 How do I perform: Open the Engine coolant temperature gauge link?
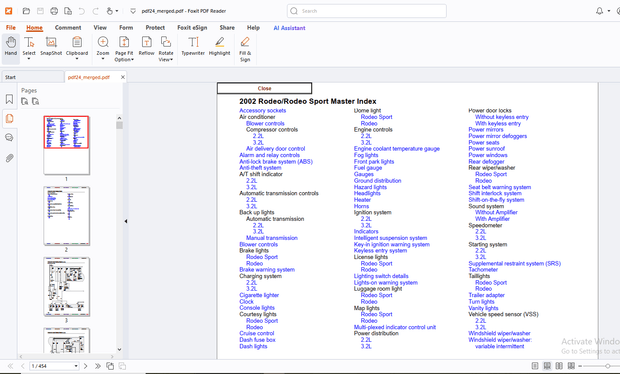click(x=397, y=149)
